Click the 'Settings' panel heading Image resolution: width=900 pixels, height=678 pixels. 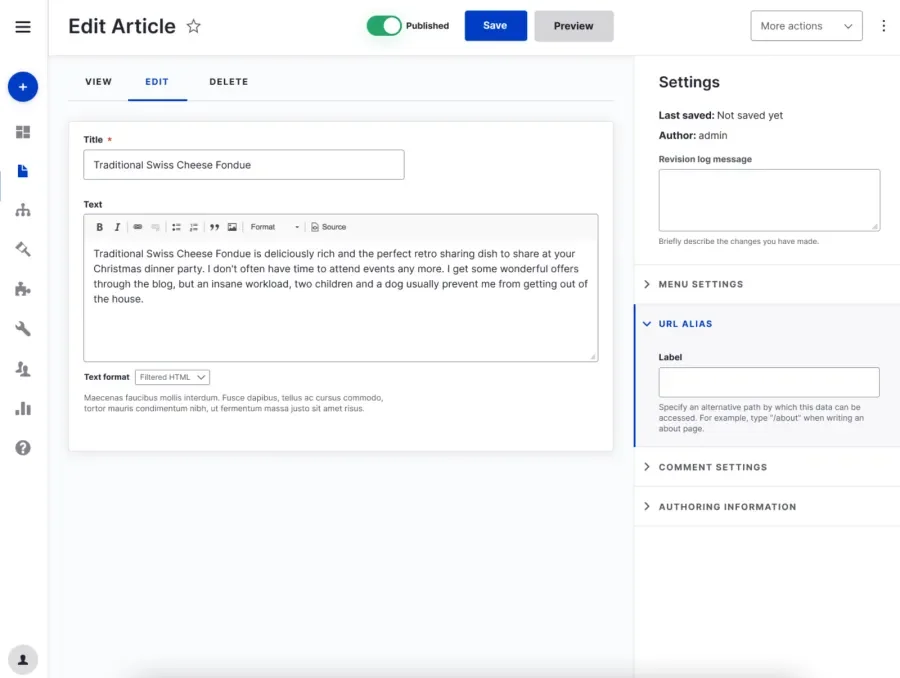click(x=689, y=82)
